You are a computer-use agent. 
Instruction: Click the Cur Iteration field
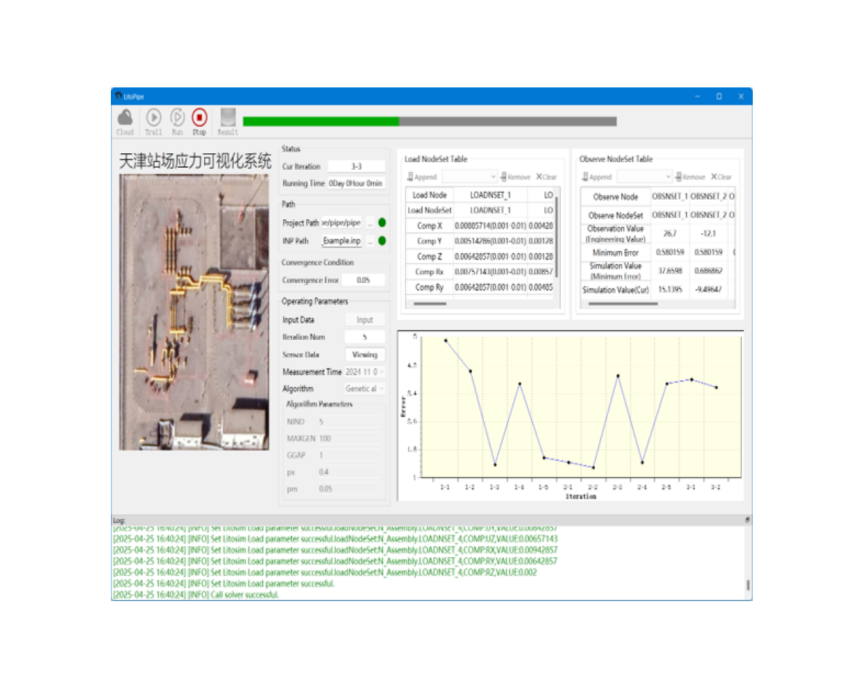tap(357, 166)
